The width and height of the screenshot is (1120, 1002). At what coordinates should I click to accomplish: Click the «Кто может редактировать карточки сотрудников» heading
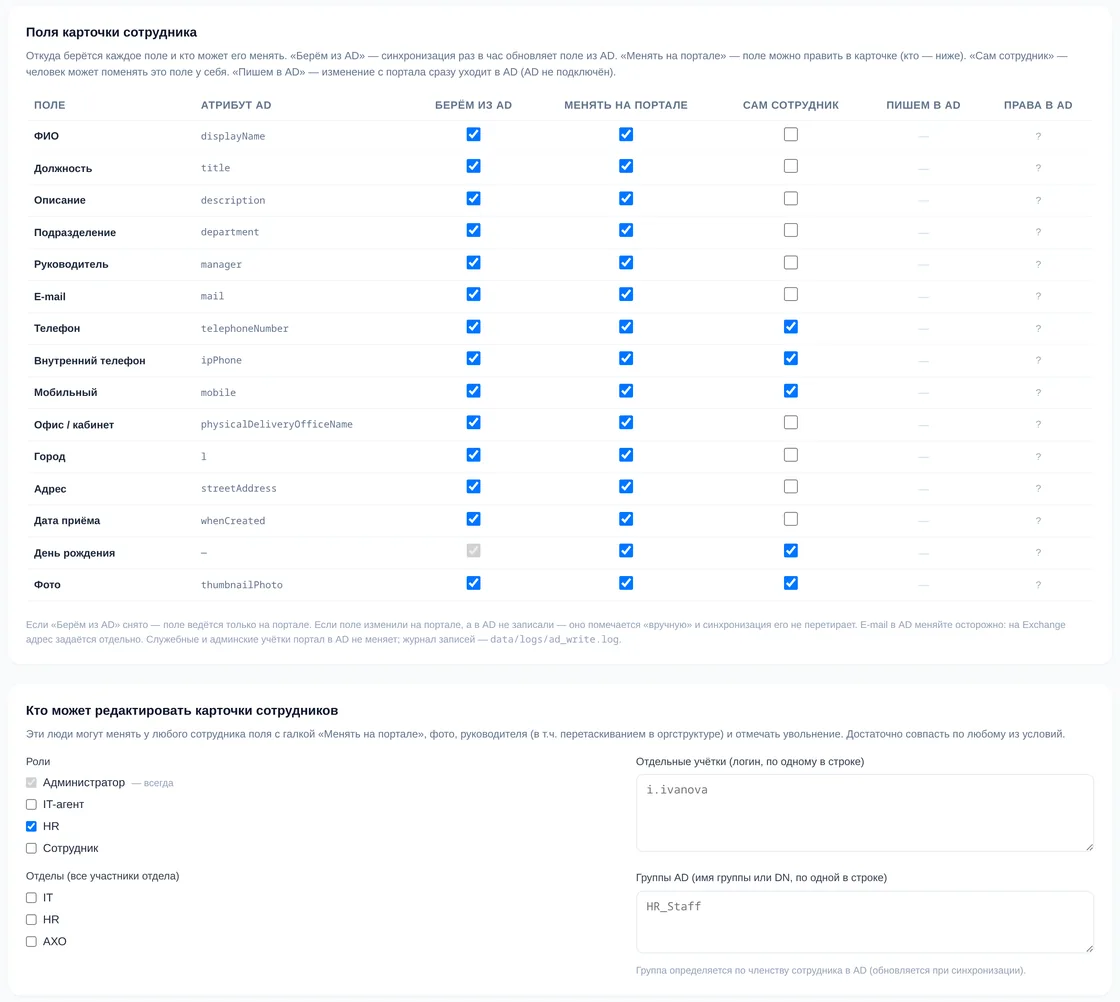[182, 711]
